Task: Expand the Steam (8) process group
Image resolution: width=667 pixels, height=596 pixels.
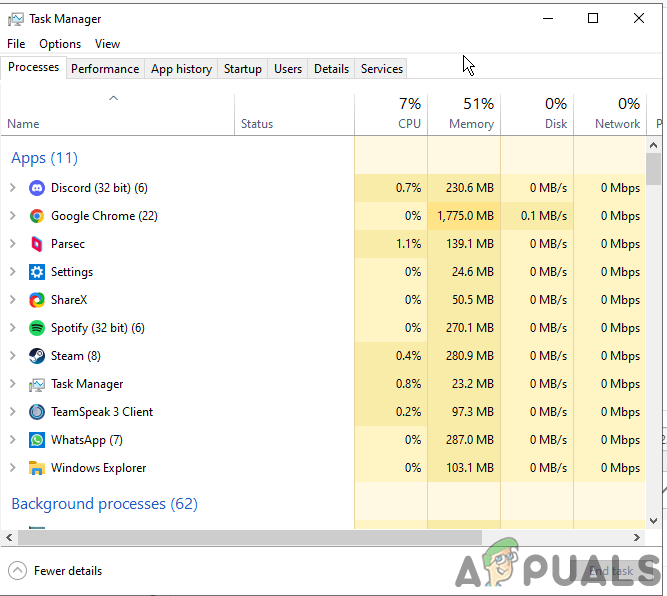Action: click(13, 356)
